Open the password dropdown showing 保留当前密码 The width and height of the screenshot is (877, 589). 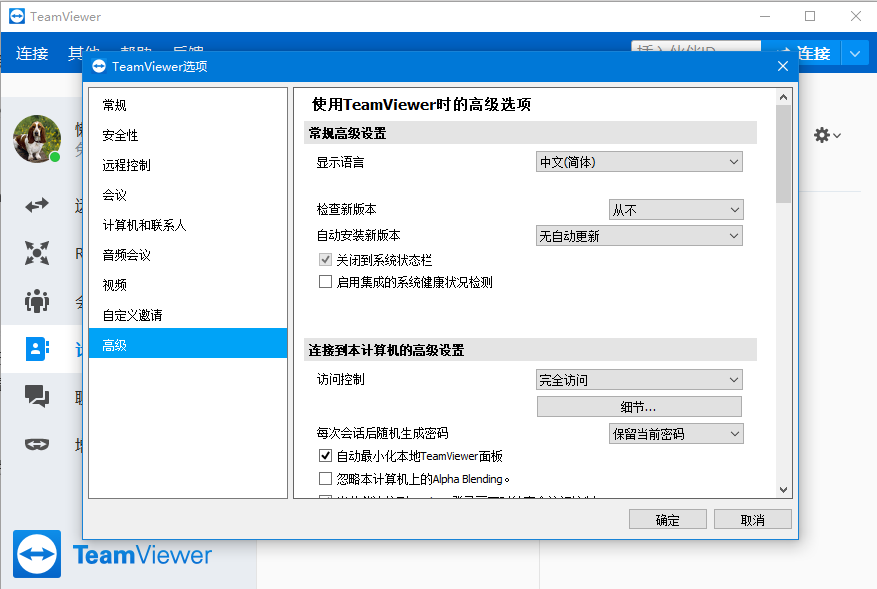pyautogui.click(x=676, y=433)
